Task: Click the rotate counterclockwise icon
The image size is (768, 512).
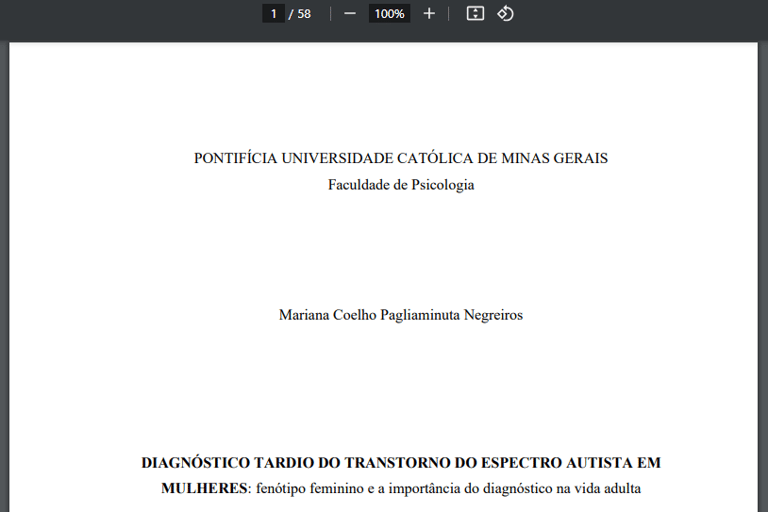Action: [505, 14]
